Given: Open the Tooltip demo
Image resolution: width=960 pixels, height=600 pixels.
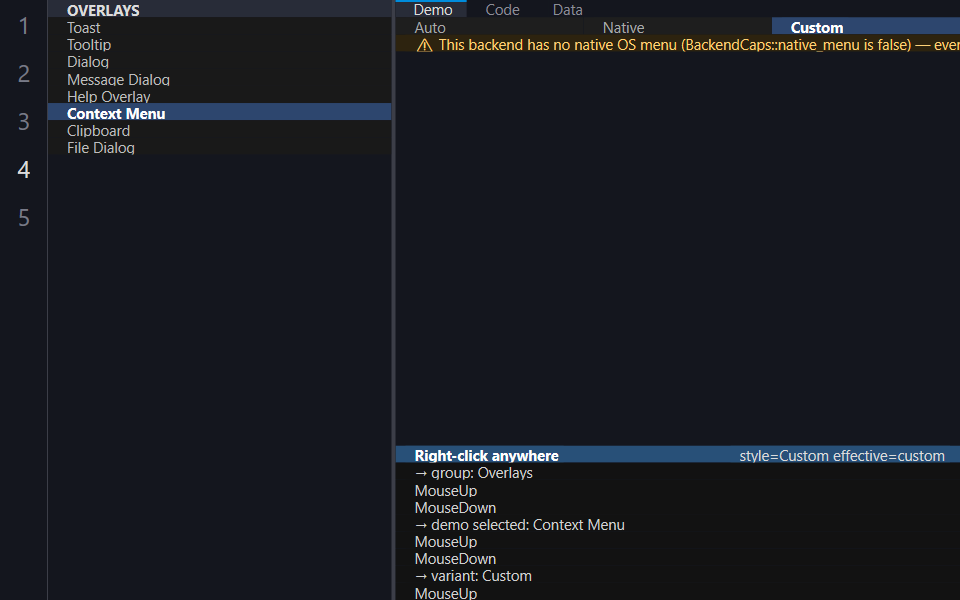Looking at the screenshot, I should pos(219,45).
